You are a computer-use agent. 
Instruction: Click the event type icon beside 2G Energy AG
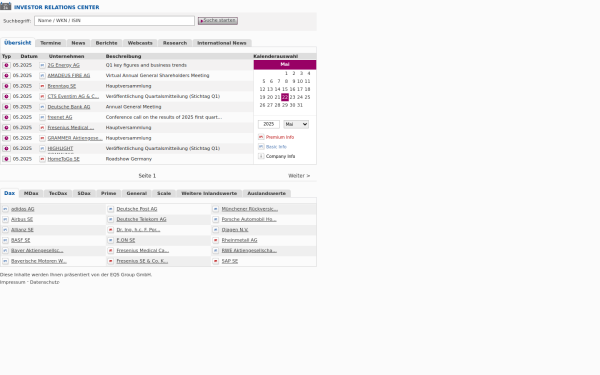pos(6,65)
